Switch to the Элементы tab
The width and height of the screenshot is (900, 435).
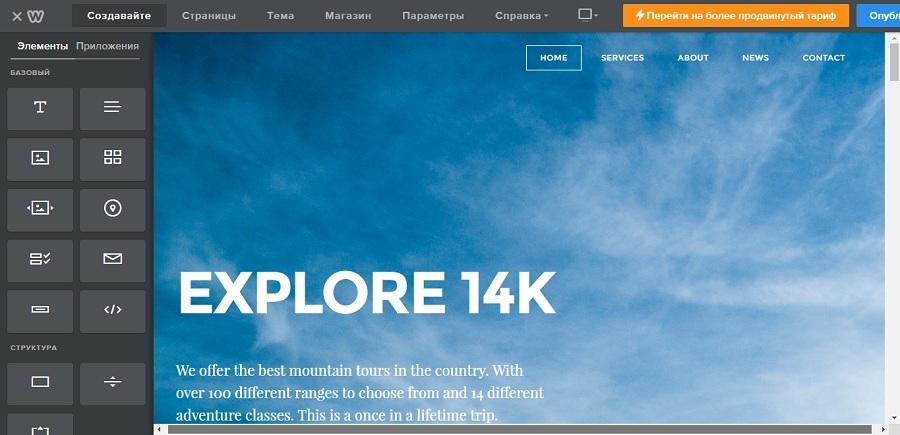(x=42, y=46)
